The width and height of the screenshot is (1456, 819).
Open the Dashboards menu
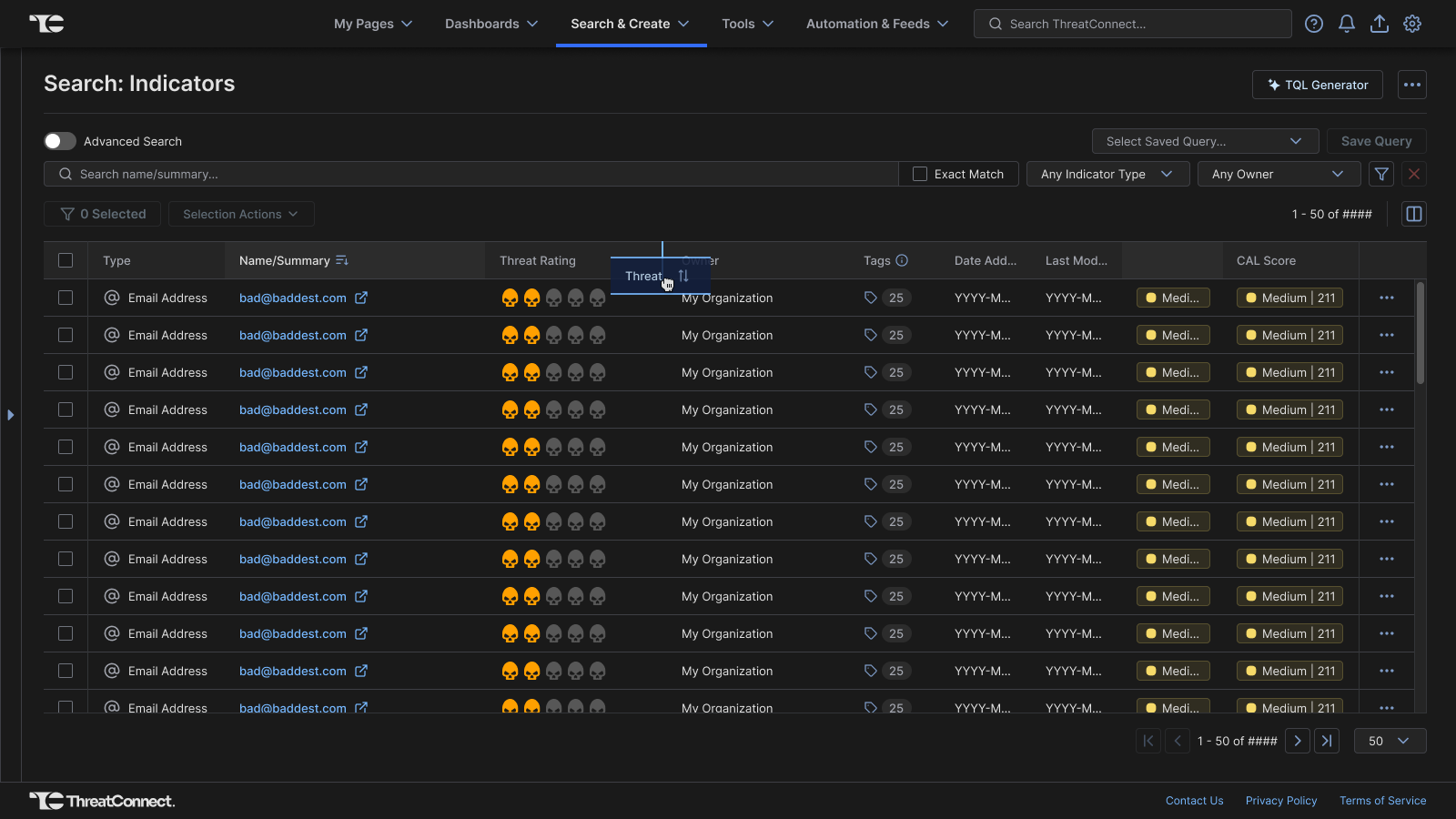(x=491, y=24)
